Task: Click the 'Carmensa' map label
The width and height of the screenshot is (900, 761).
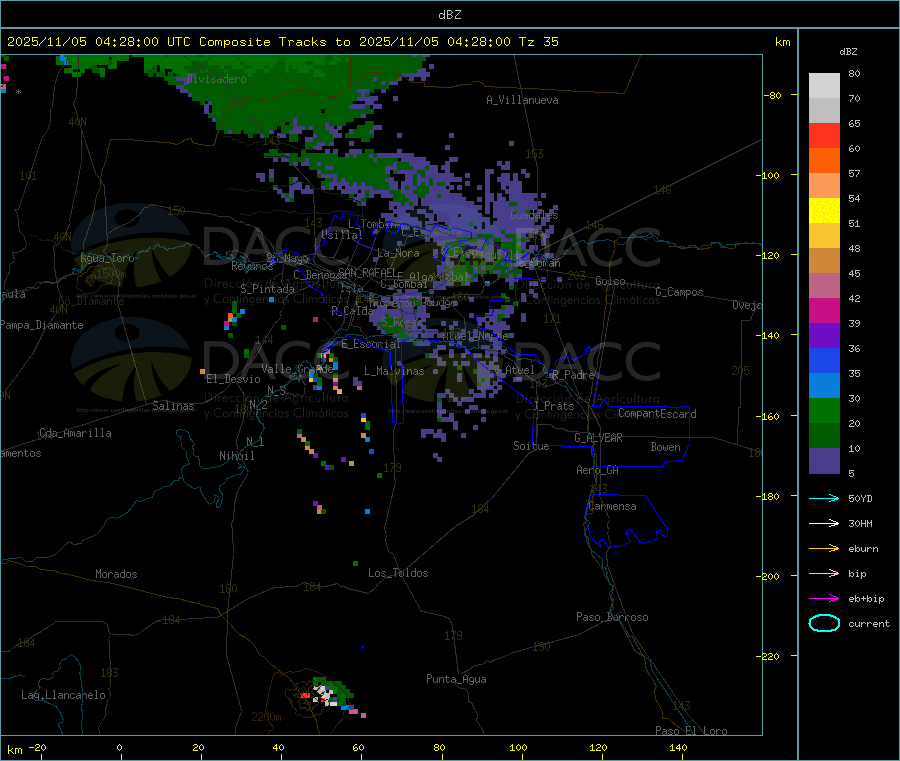Action: pyautogui.click(x=612, y=506)
